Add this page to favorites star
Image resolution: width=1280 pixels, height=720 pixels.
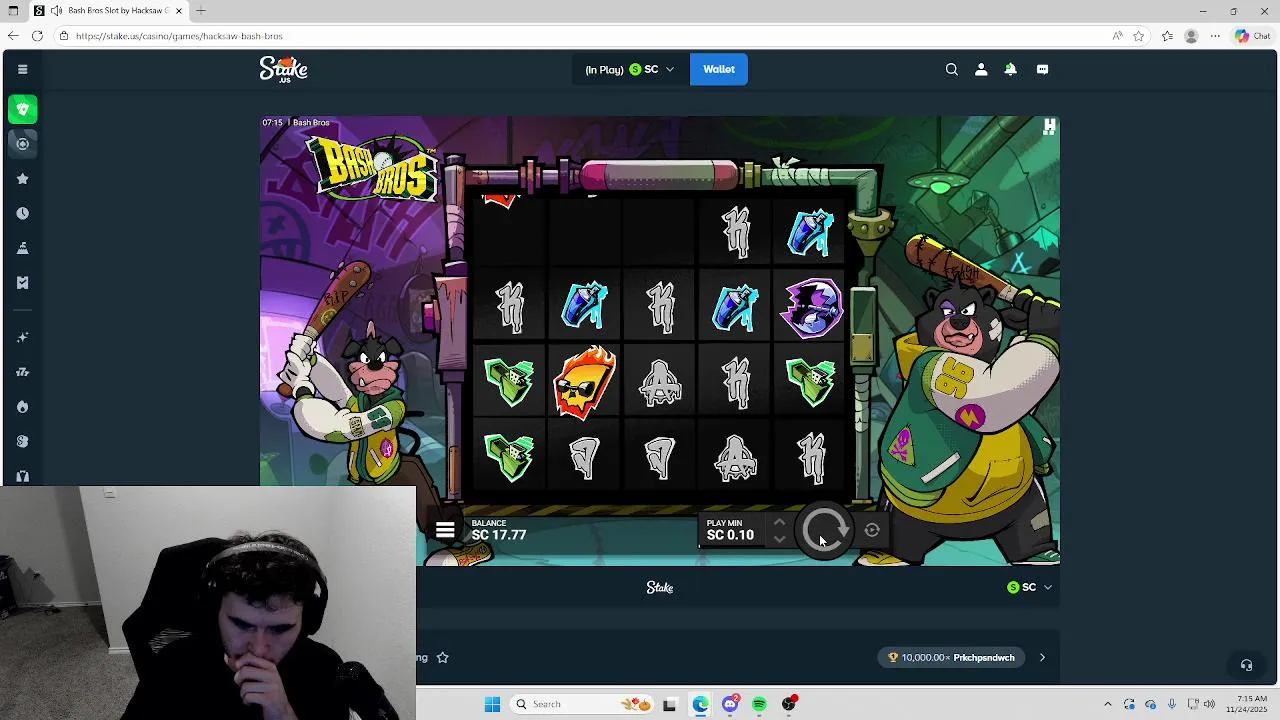pos(1138,36)
